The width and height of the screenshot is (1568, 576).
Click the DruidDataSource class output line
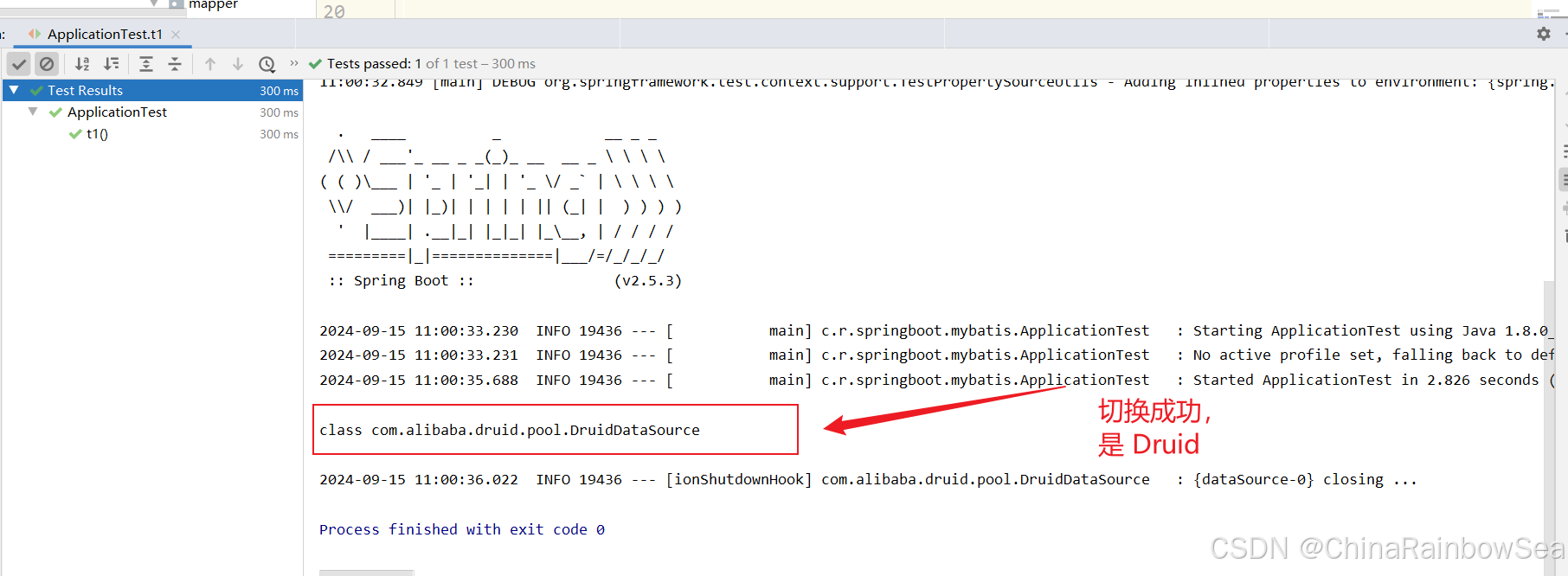[509, 430]
